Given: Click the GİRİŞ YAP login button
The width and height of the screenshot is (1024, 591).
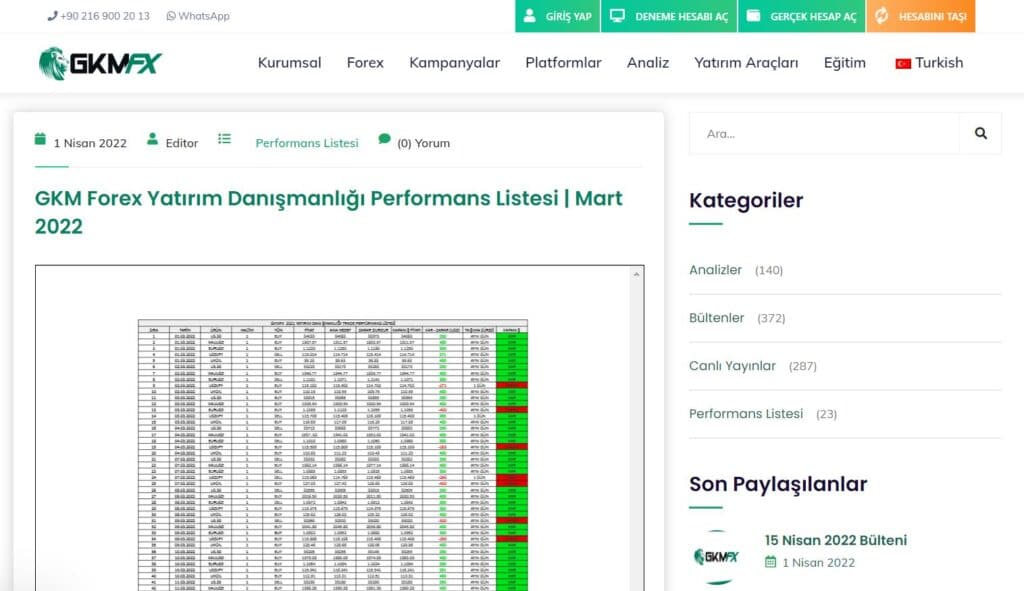Looking at the screenshot, I should [x=558, y=16].
